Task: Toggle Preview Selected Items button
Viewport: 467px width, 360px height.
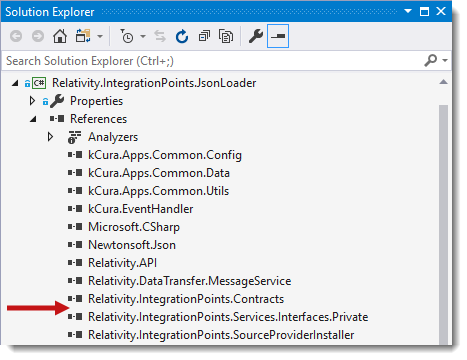Action: coord(278,36)
